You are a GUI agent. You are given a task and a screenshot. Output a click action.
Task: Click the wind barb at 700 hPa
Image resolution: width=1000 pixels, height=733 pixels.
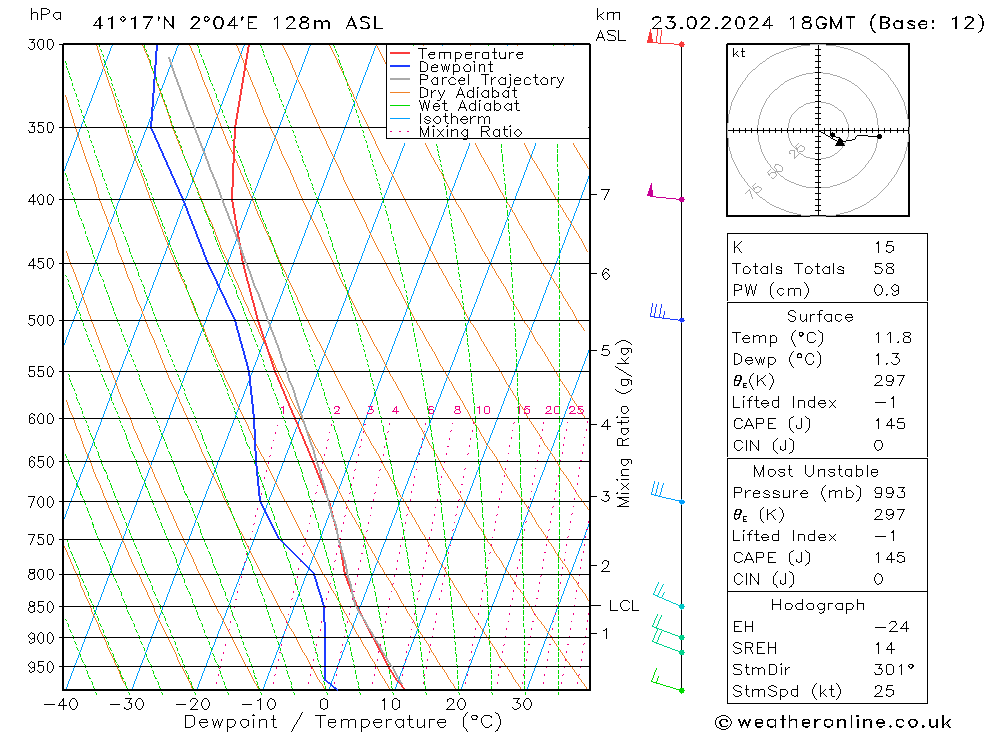point(667,492)
